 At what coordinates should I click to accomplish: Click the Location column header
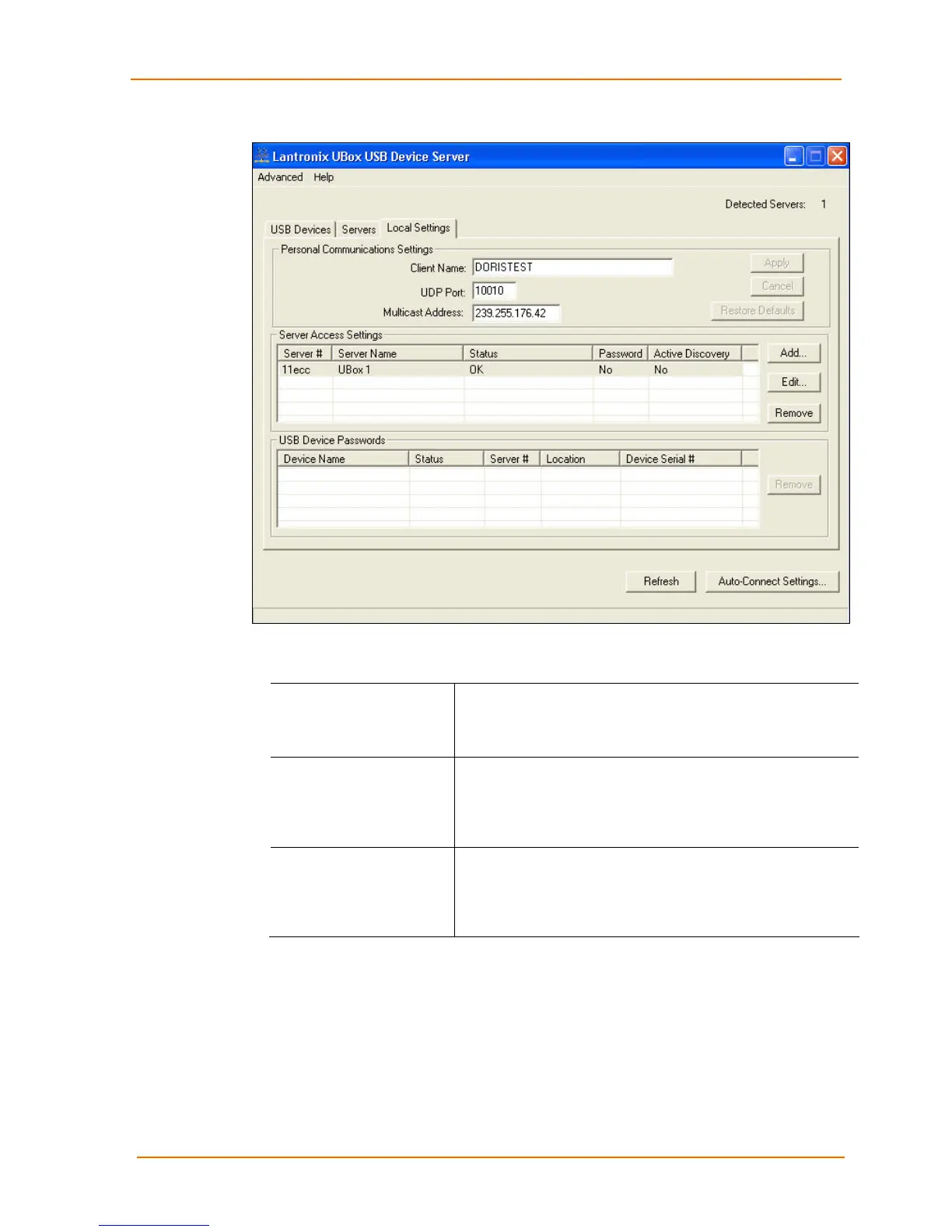pyautogui.click(x=579, y=459)
